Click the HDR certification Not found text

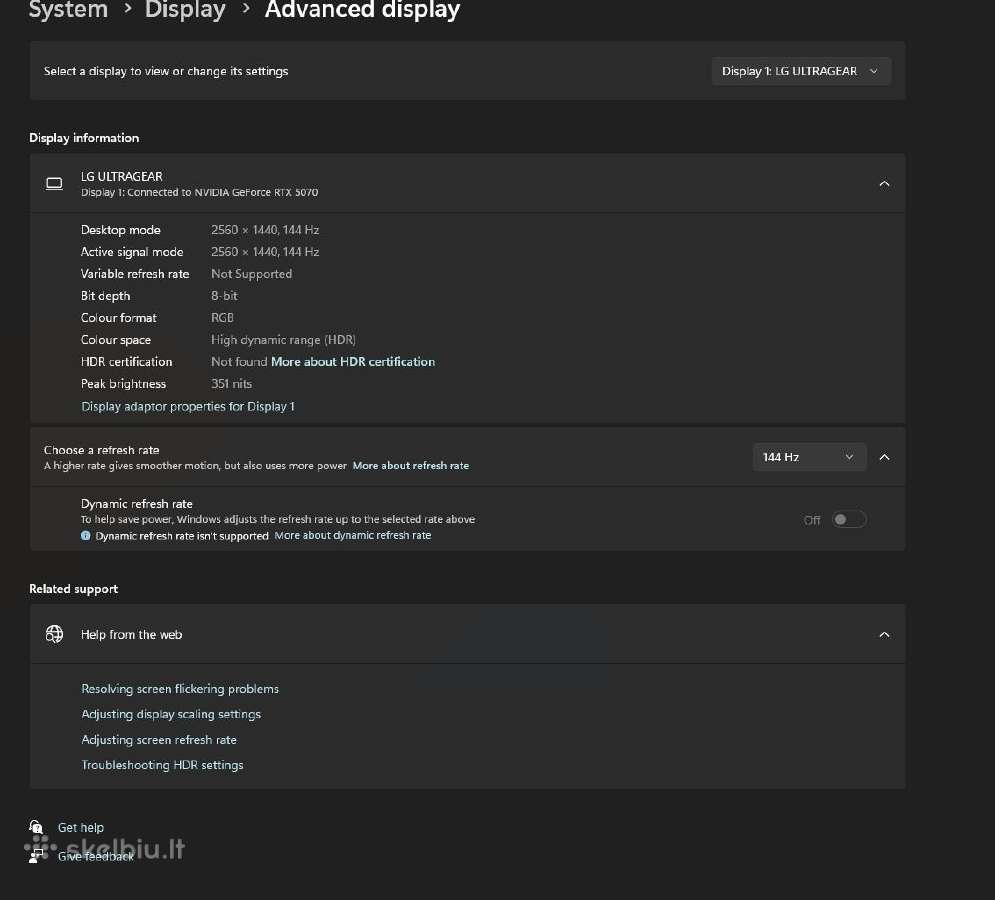pos(239,362)
